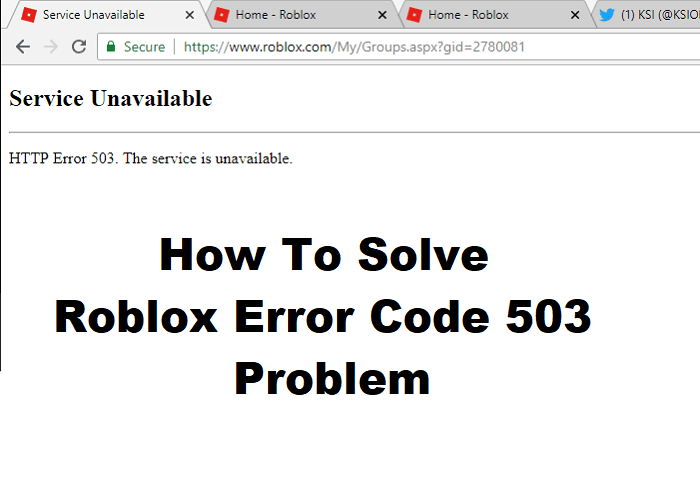Viewport: 700px width, 500px height.
Task: Click the 'How To Solve' overlay text
Action: pyautogui.click(x=324, y=254)
